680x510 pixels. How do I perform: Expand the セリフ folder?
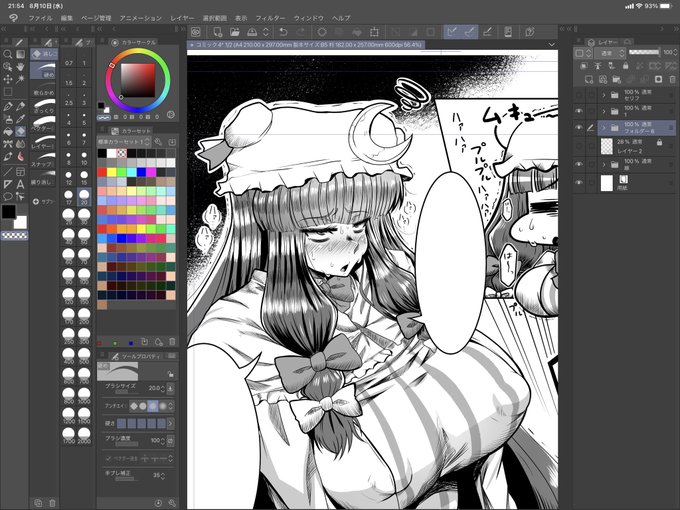pos(604,95)
